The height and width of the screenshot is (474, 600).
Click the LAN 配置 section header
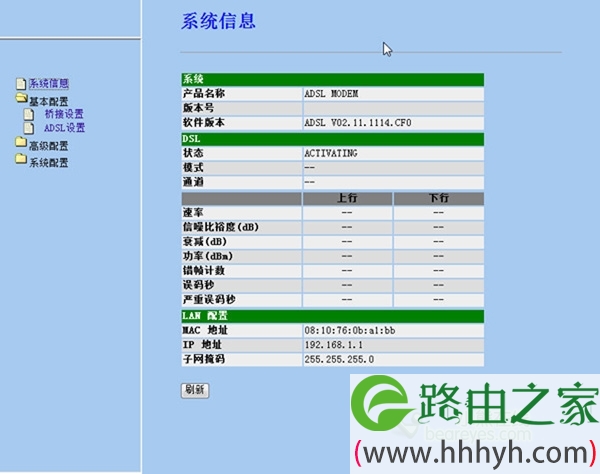pos(333,316)
